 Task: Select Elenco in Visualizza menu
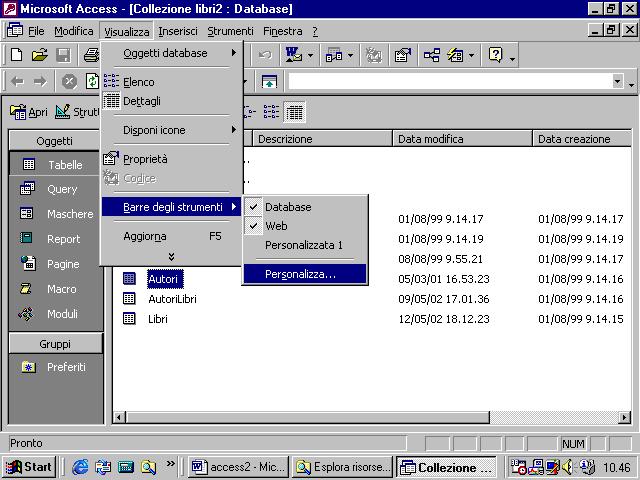point(171,82)
